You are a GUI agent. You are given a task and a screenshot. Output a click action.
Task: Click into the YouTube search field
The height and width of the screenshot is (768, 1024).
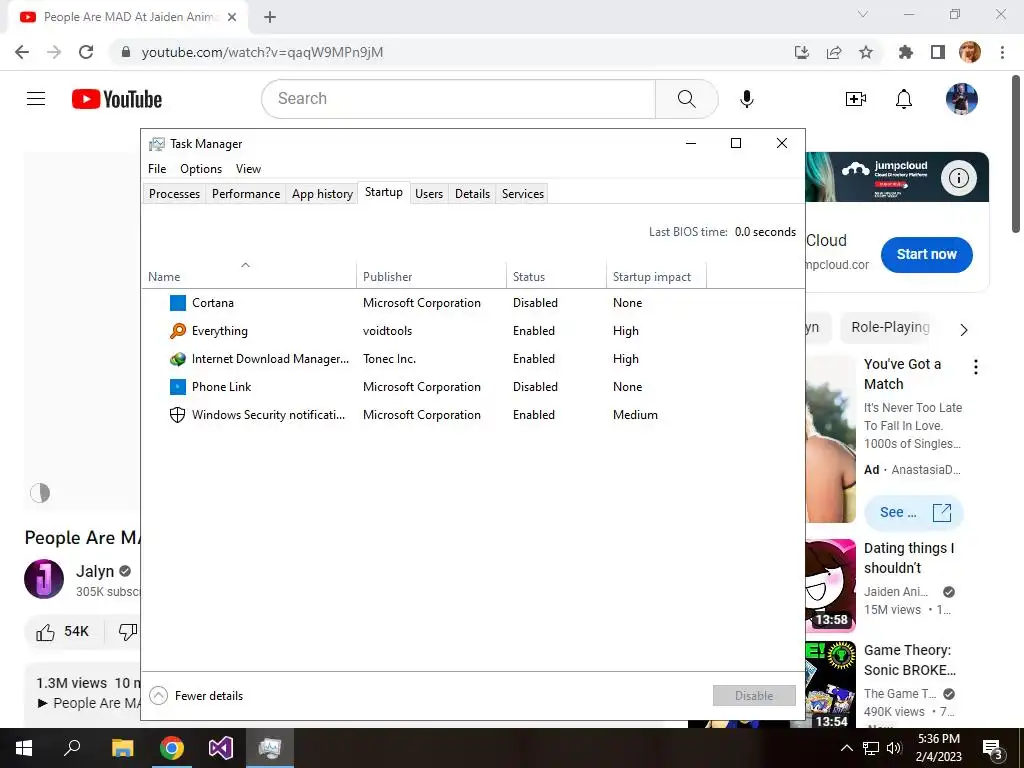tap(458, 99)
